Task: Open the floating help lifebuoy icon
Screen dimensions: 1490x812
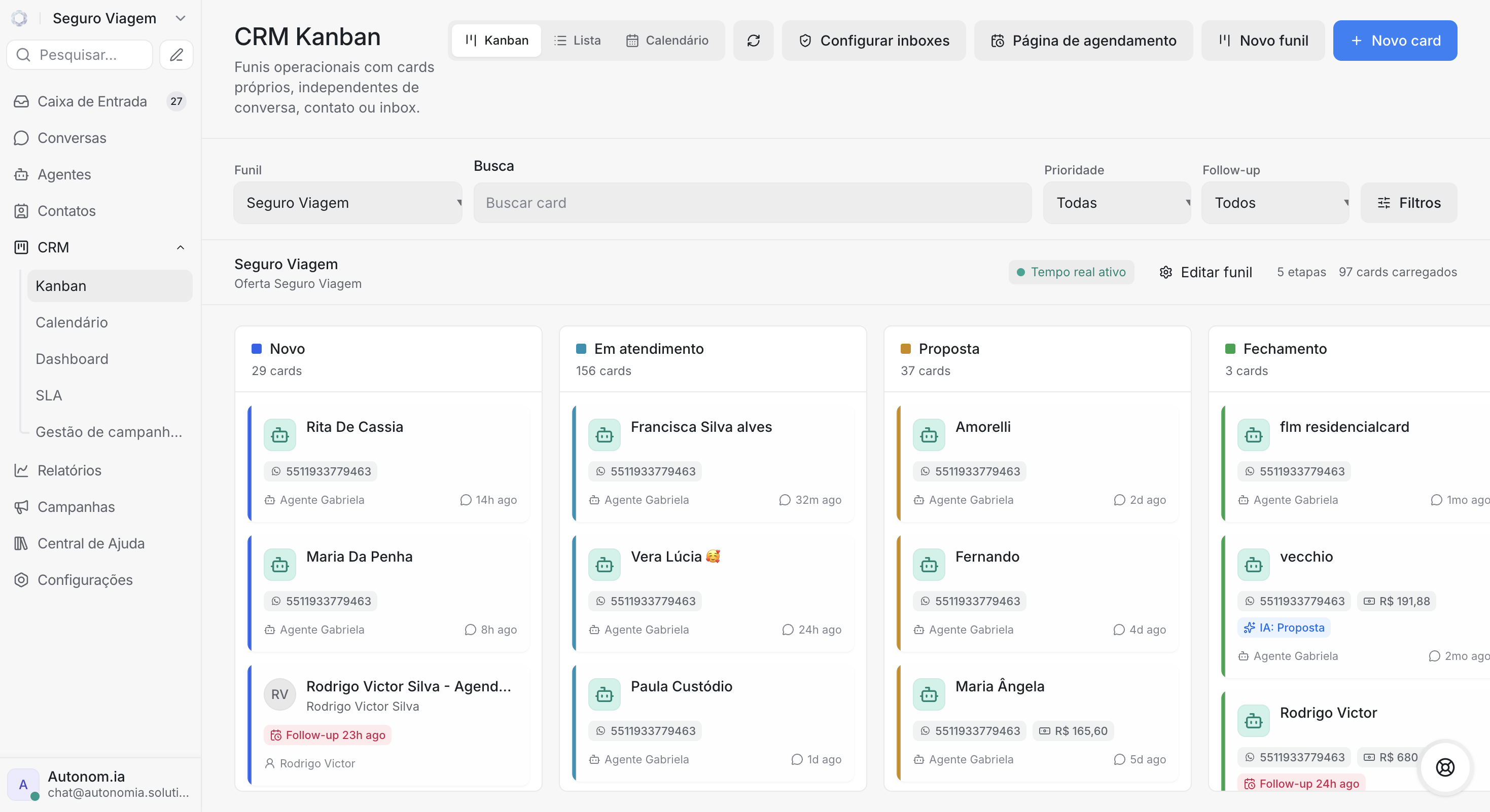Action: tap(1445, 767)
